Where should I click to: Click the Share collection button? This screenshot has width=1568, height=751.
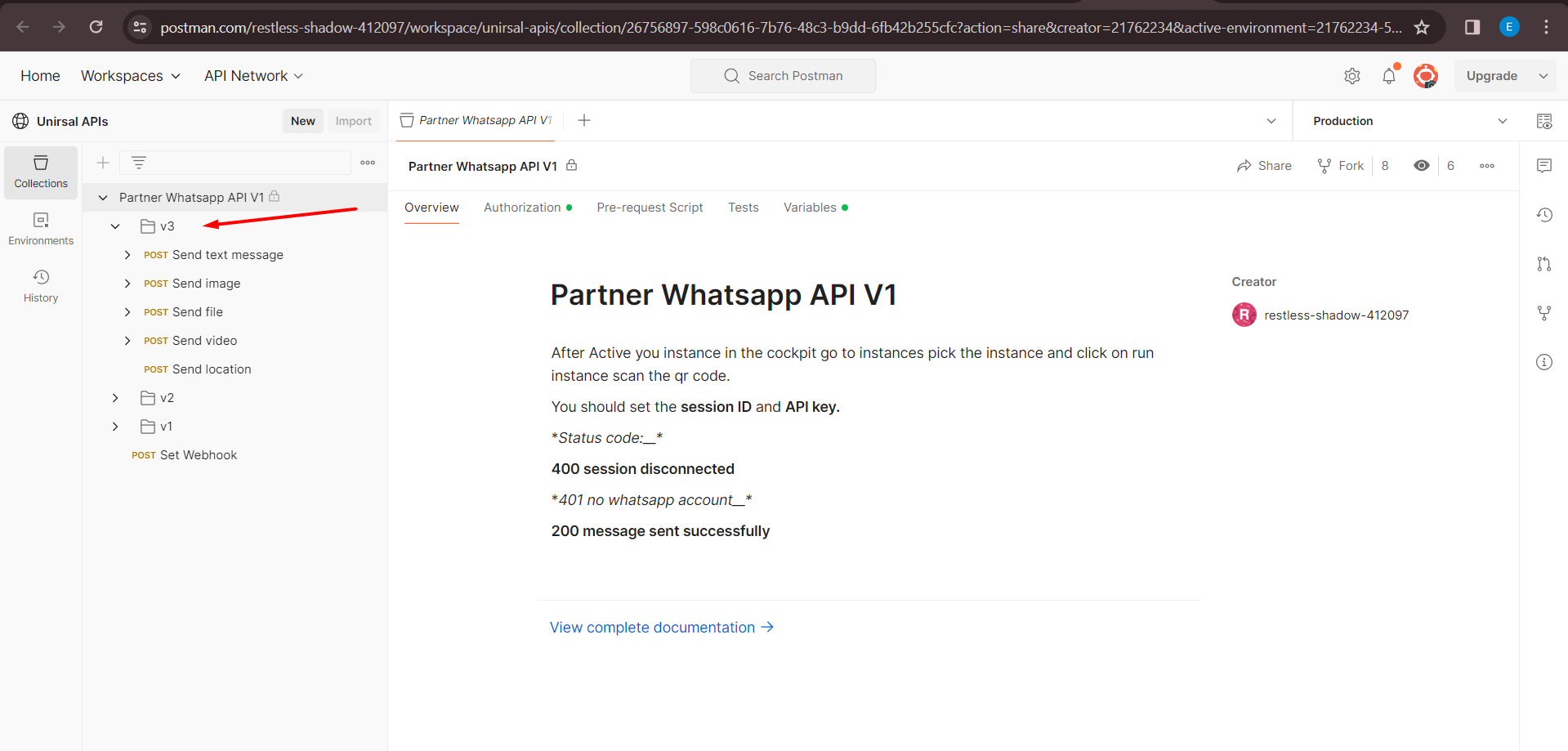click(x=1264, y=166)
